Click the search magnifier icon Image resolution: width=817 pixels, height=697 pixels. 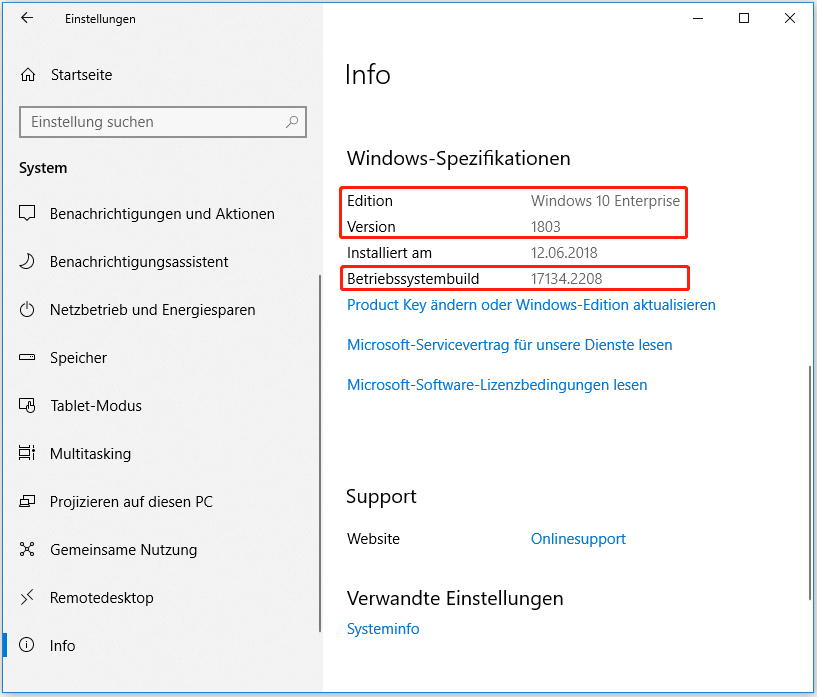coord(292,122)
